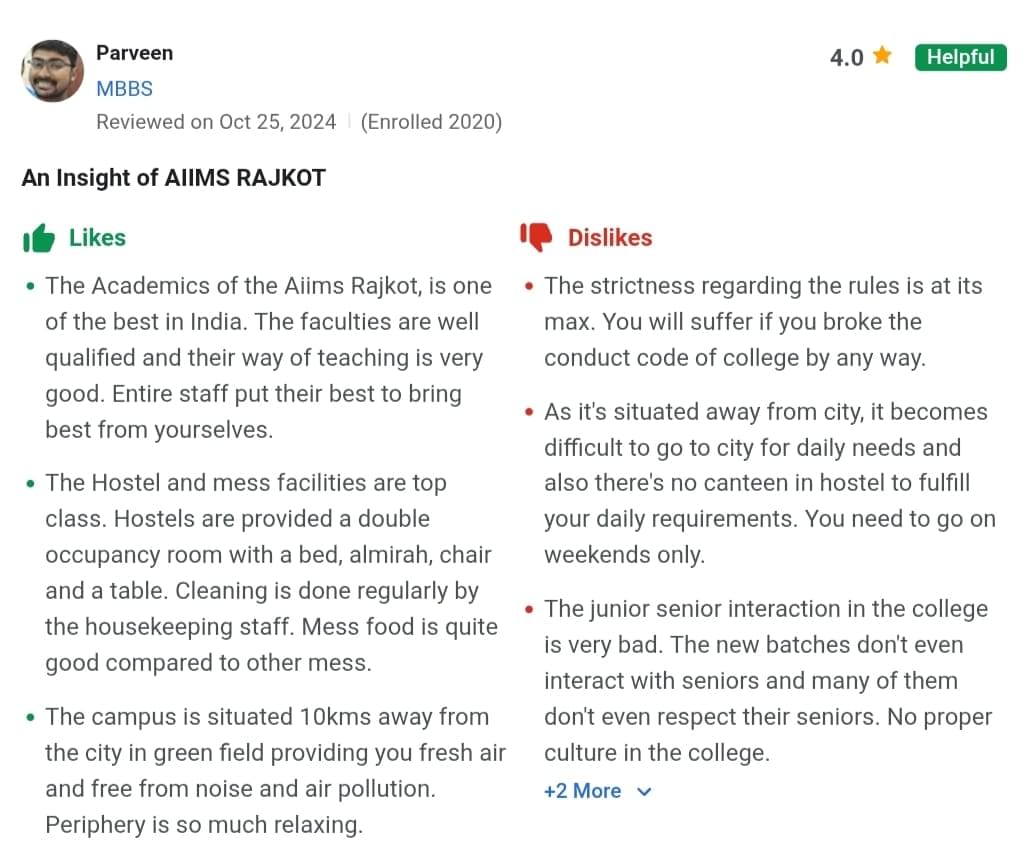Expand the +2 More hidden dislikes
This screenshot has height=853, width=1032.
point(582,791)
